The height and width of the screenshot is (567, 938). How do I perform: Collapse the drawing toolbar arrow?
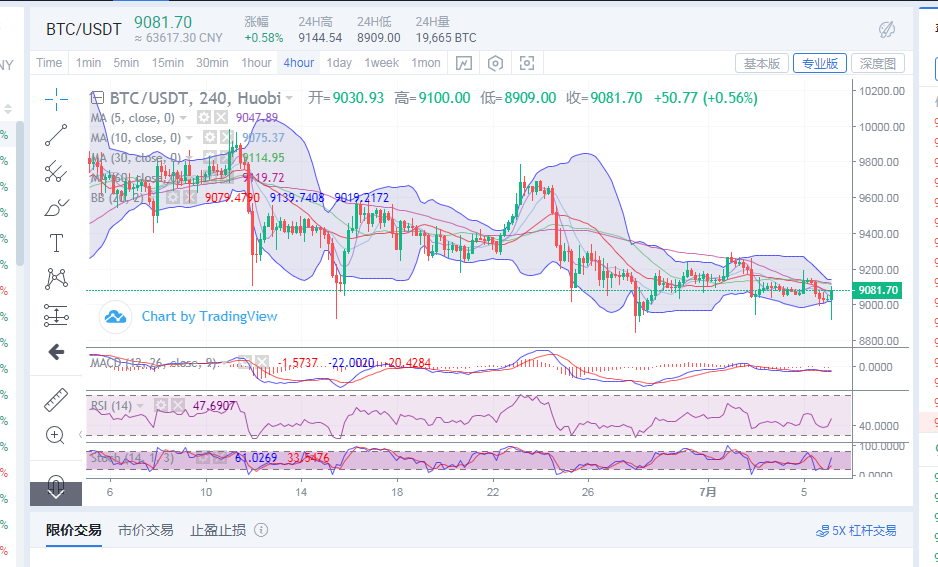[x=80, y=435]
